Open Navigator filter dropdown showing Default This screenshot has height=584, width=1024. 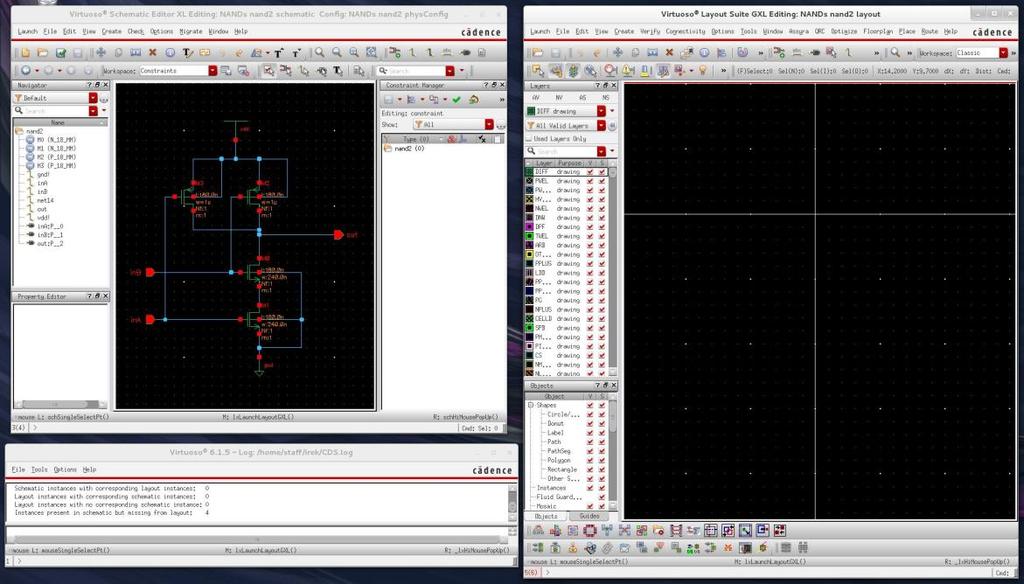[x=93, y=98]
